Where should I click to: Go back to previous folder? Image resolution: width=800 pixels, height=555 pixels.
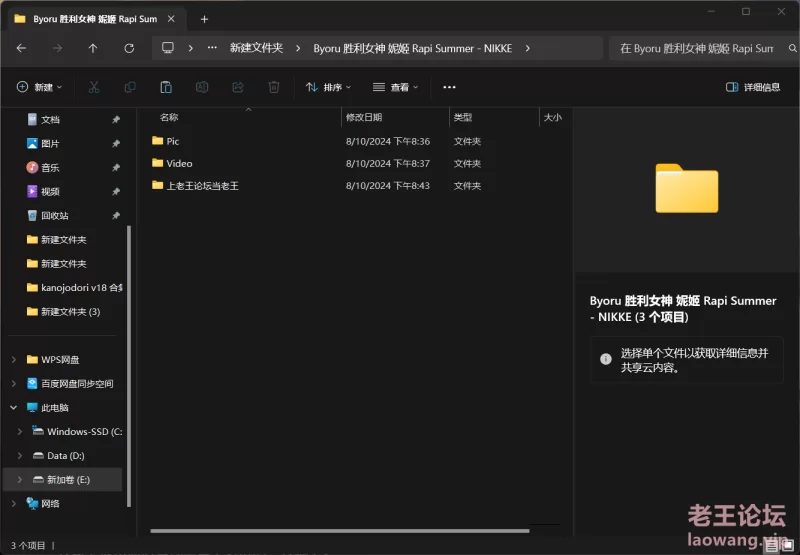[x=21, y=48]
